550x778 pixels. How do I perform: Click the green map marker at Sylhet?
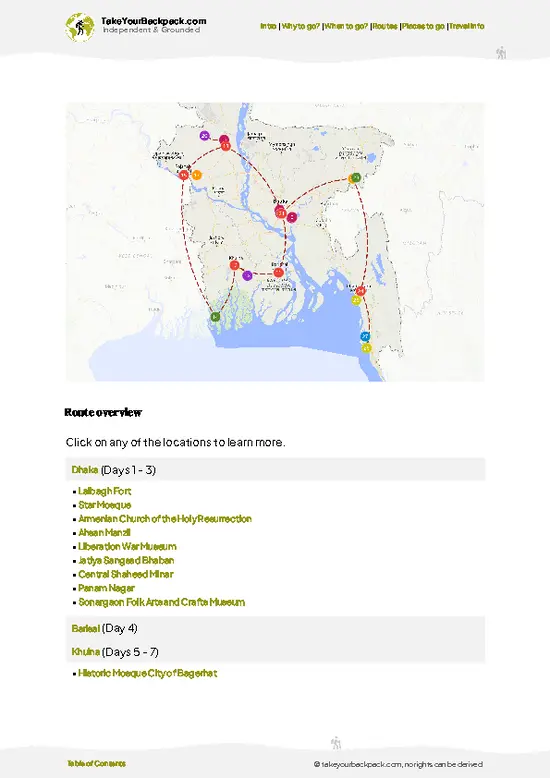tap(356, 178)
